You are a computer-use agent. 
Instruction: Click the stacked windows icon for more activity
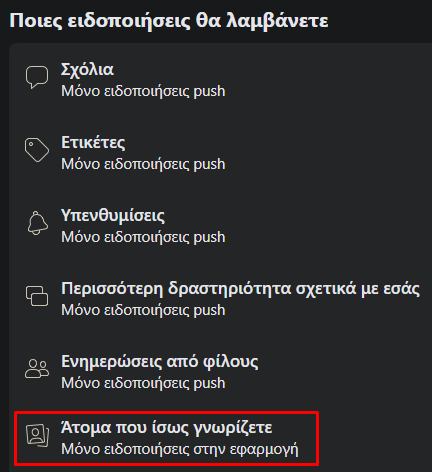pyautogui.click(x=37, y=296)
